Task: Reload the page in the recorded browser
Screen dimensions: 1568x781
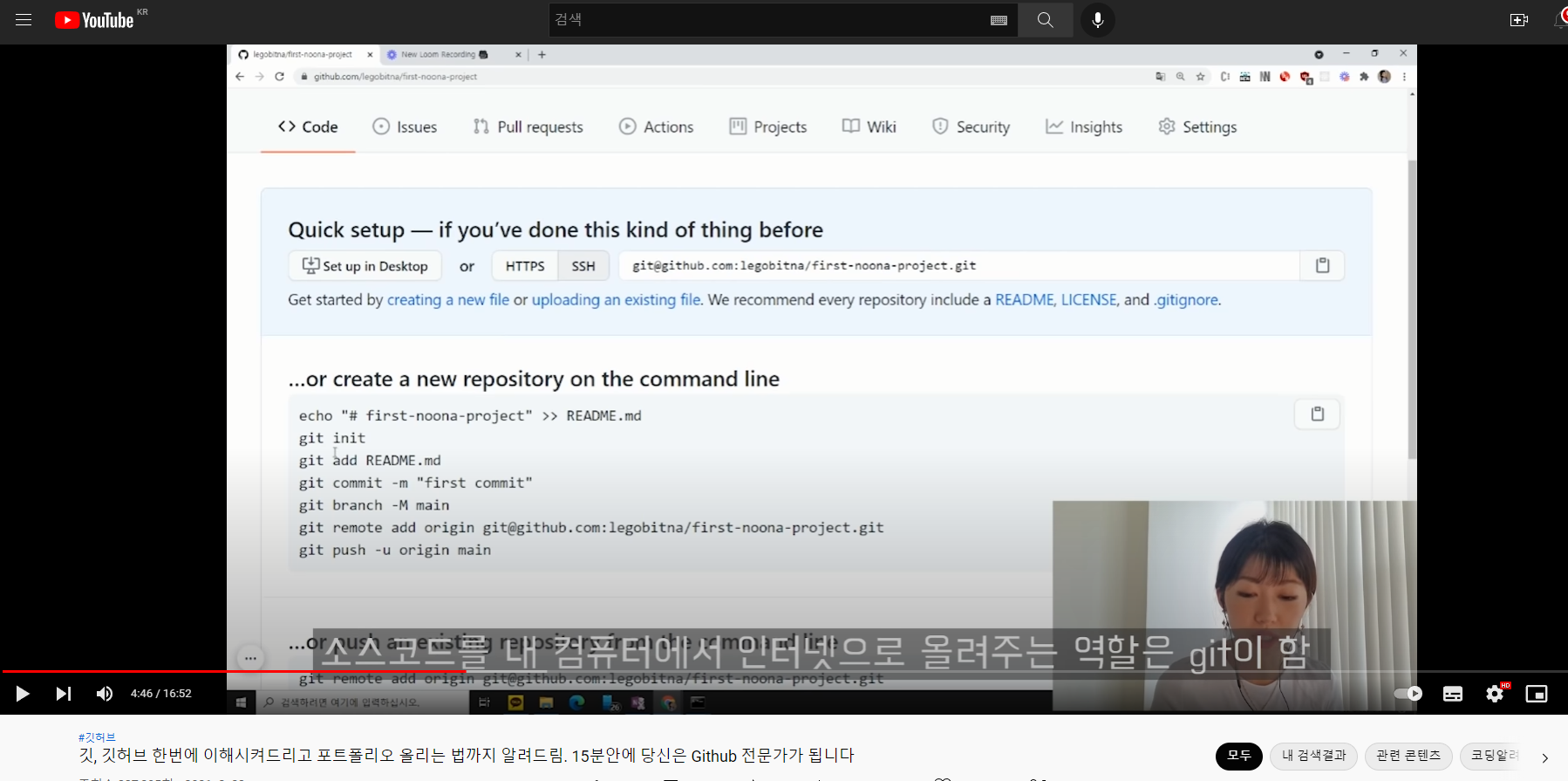Action: (x=279, y=77)
